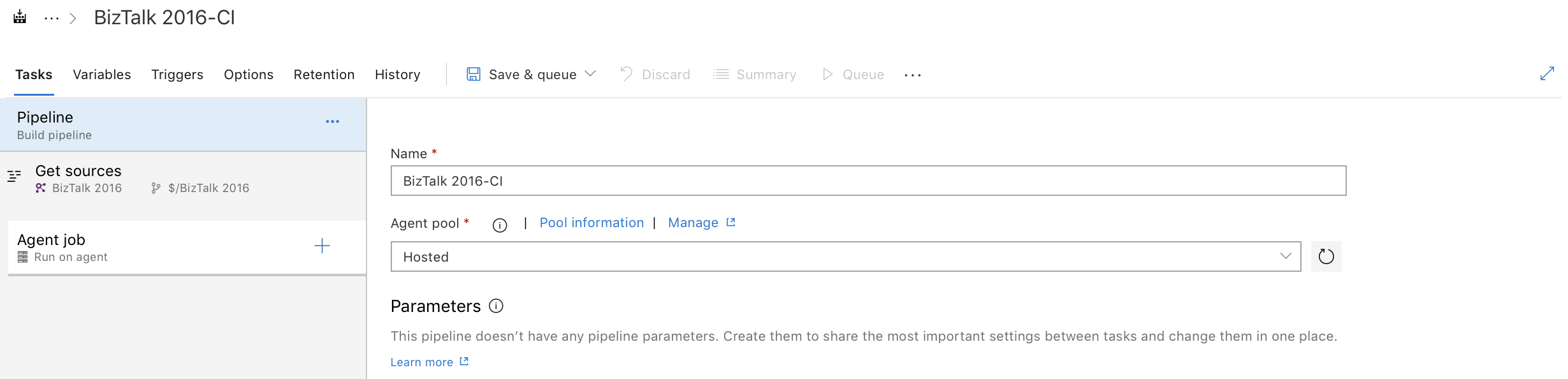Screen dimensions: 1568x379
Task: Show Agent pool info tooltip icon
Action: pyautogui.click(x=500, y=225)
